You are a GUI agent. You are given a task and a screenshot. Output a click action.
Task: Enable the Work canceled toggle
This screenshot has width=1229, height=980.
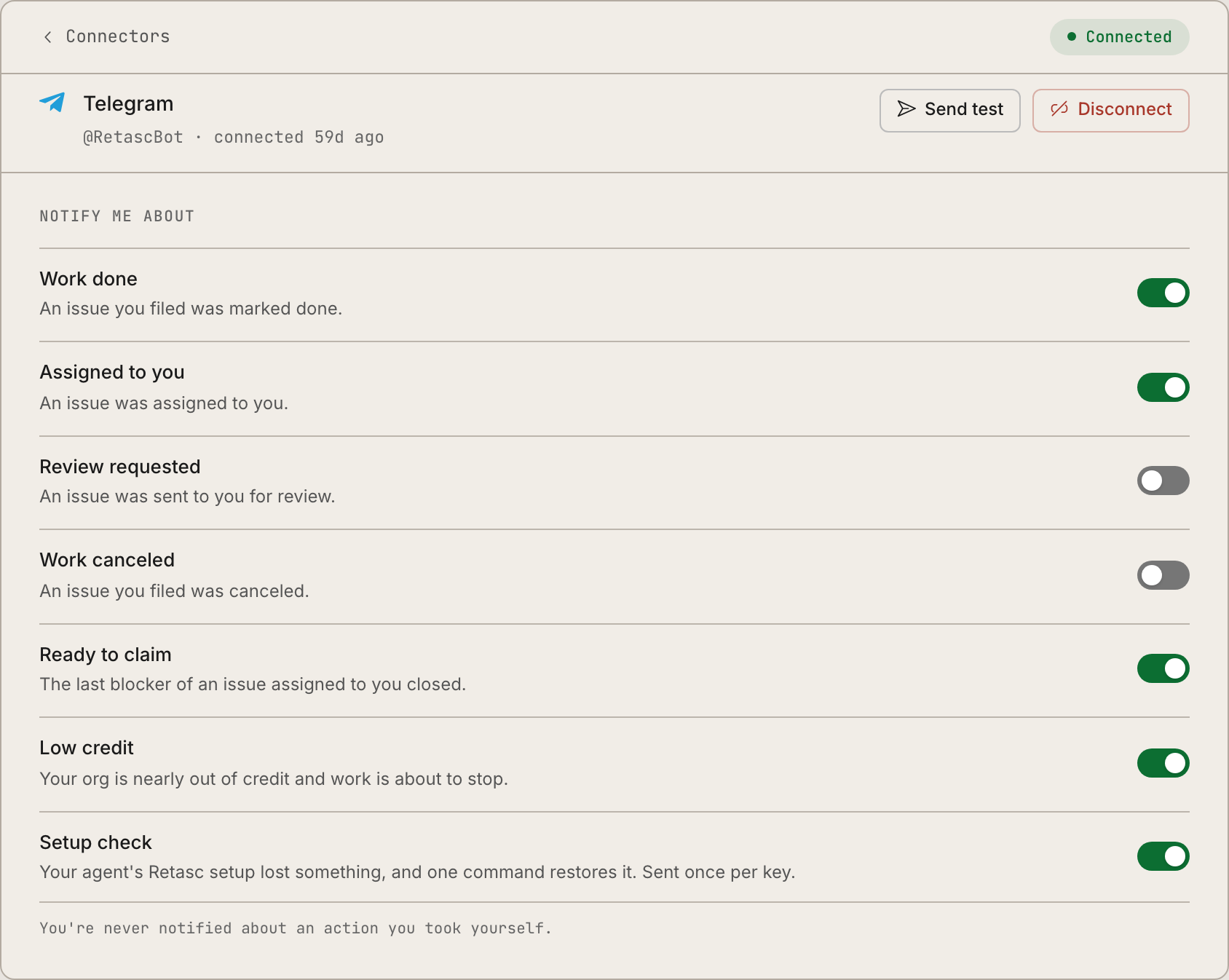[1163, 575]
